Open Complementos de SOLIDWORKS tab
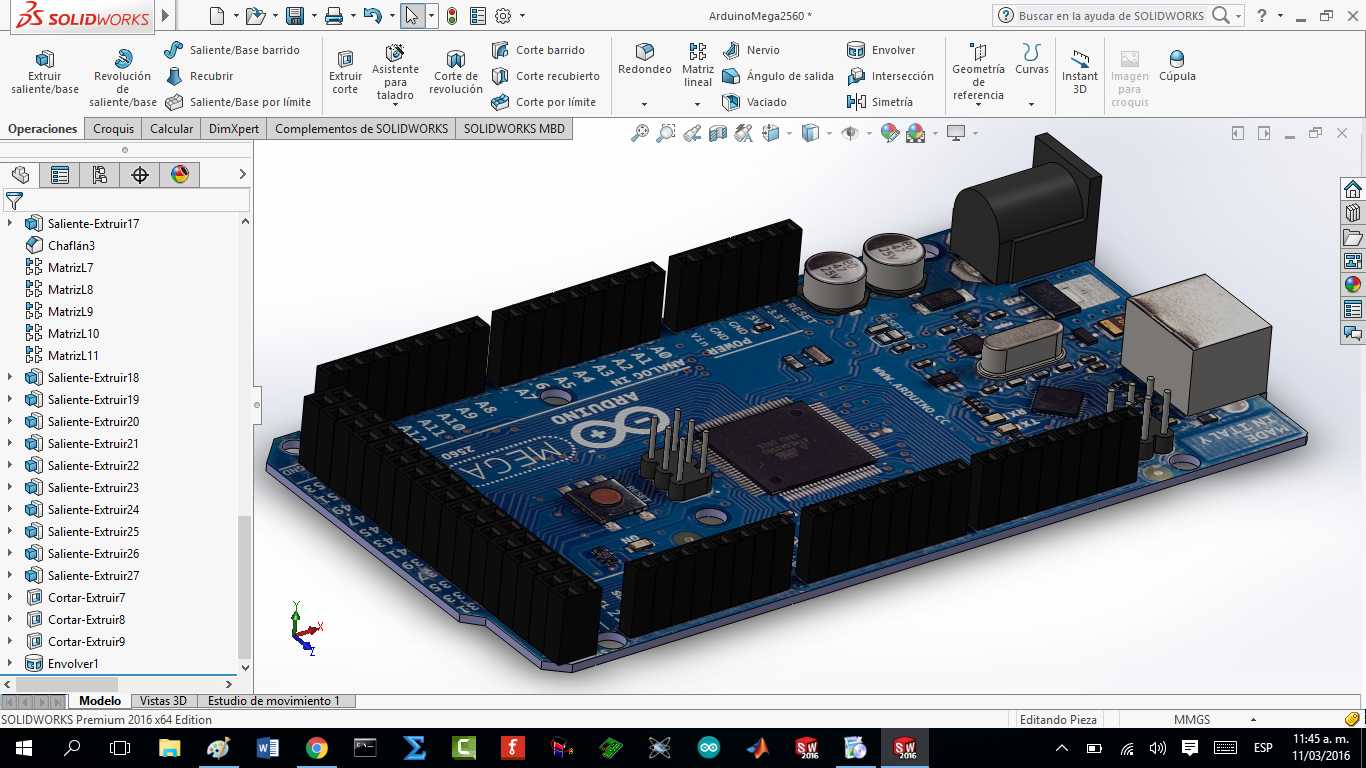Screen dimensions: 1366x768 tap(362, 129)
